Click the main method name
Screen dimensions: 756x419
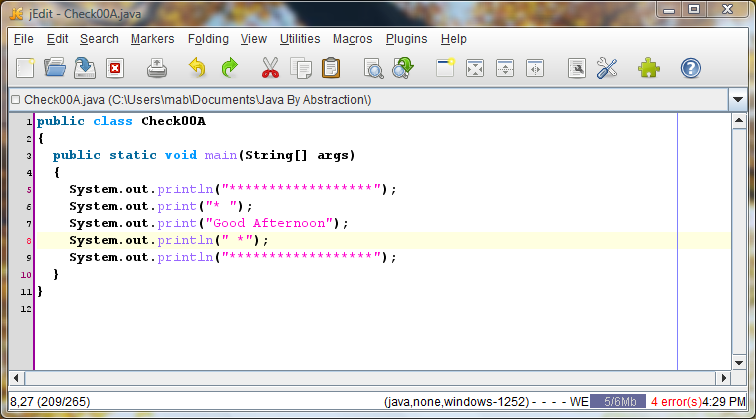221,155
